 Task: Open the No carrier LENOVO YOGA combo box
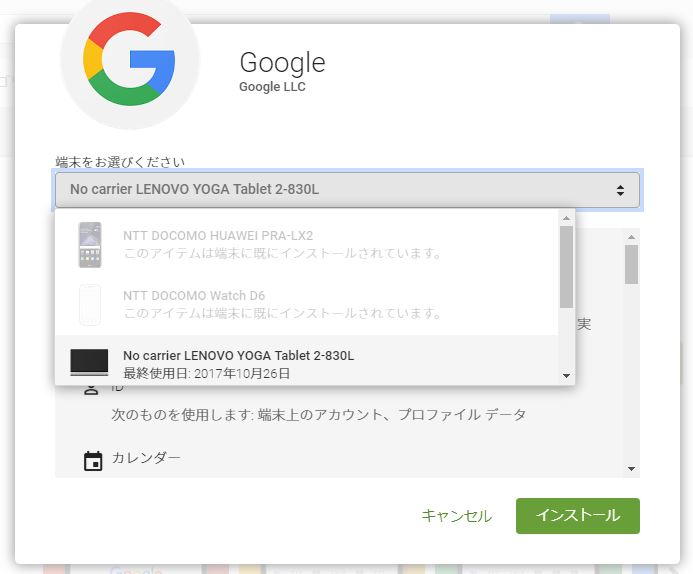(x=347, y=190)
